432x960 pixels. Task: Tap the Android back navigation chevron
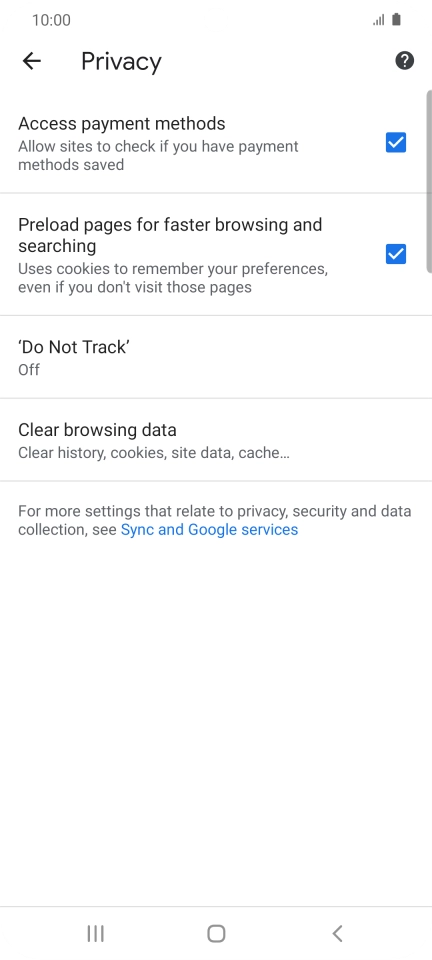(337, 934)
